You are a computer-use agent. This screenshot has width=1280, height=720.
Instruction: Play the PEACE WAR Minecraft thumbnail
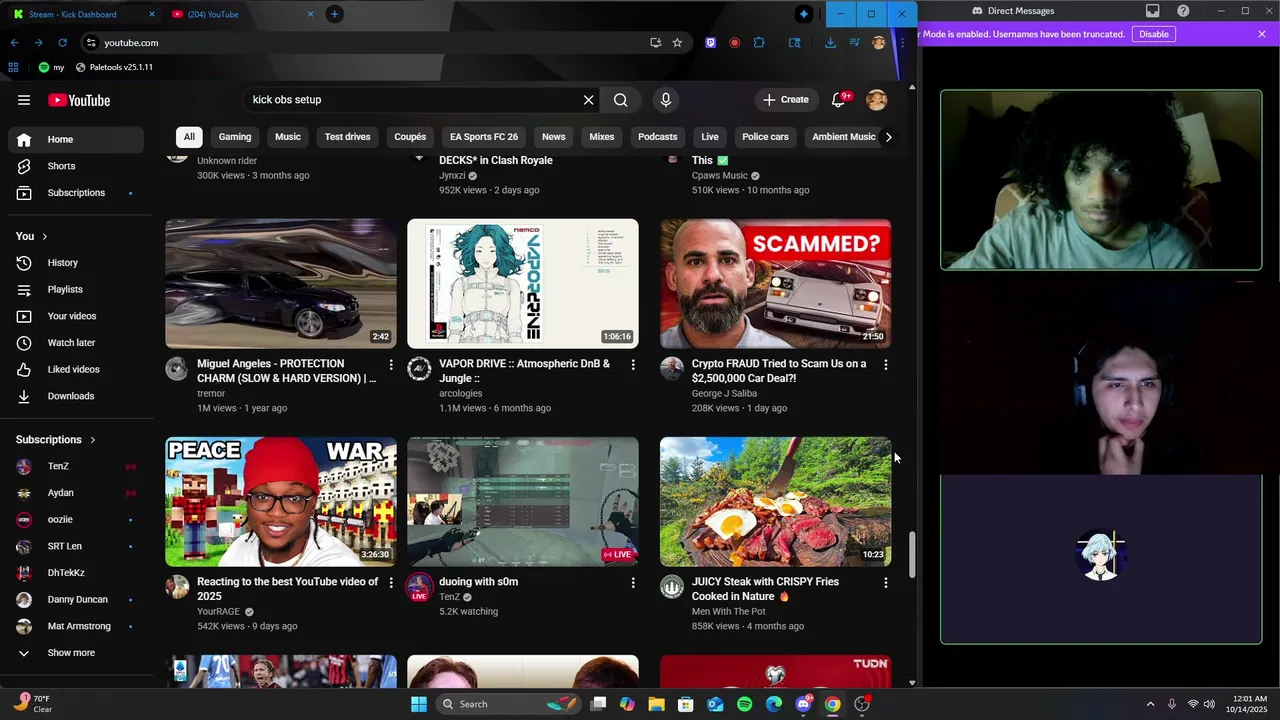pos(281,502)
